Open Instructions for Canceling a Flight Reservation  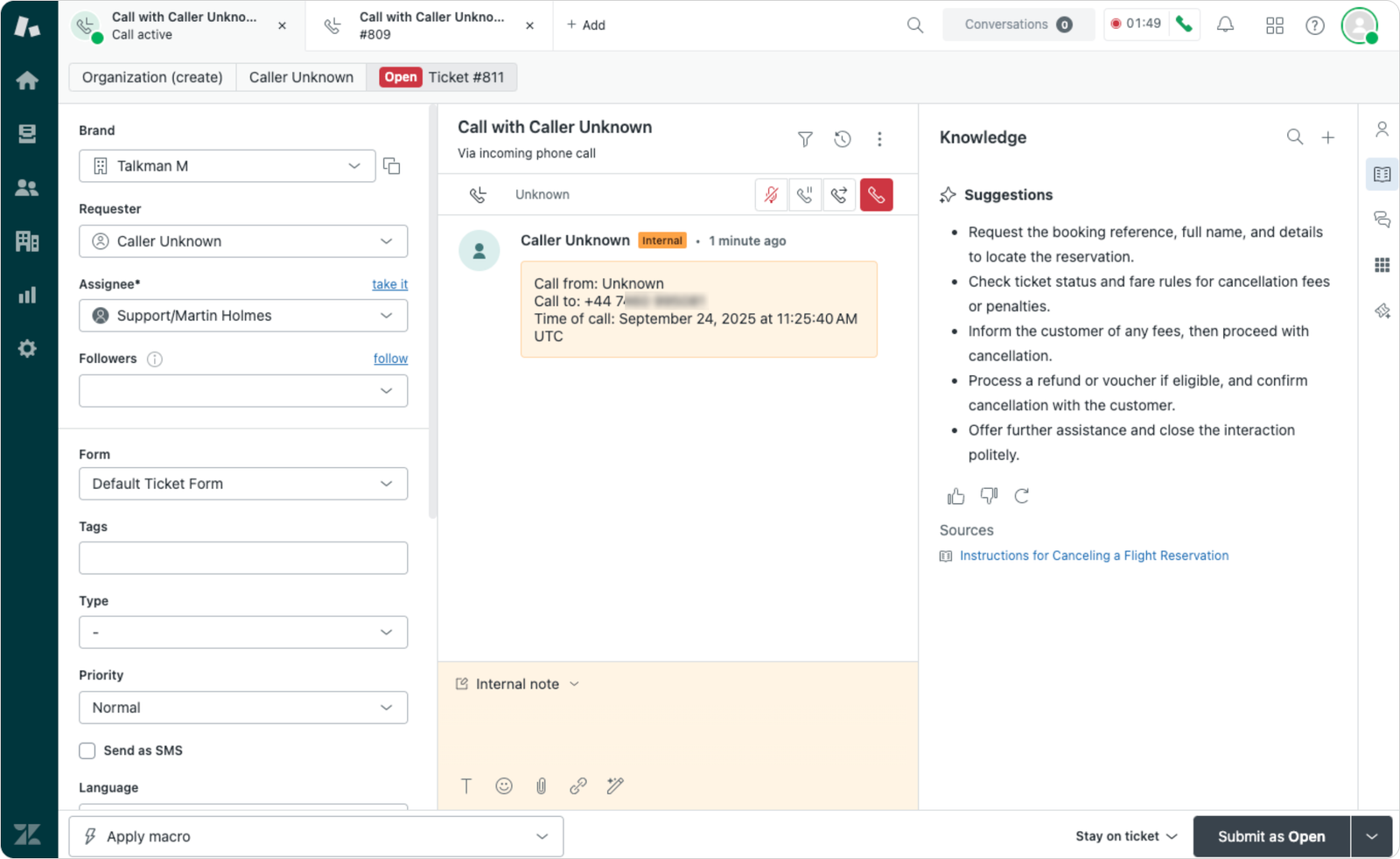[1094, 555]
